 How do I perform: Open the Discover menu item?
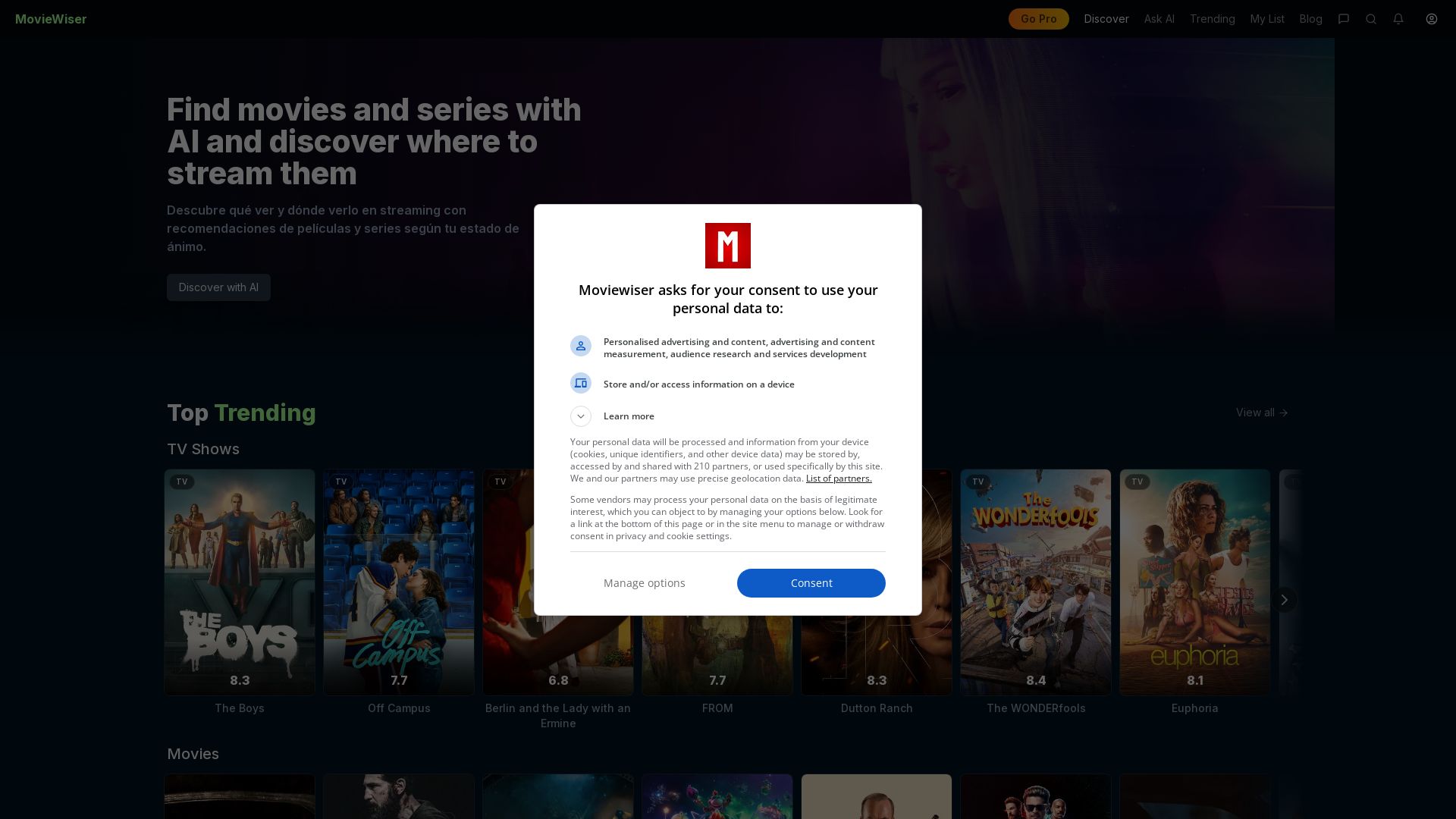[x=1106, y=19]
